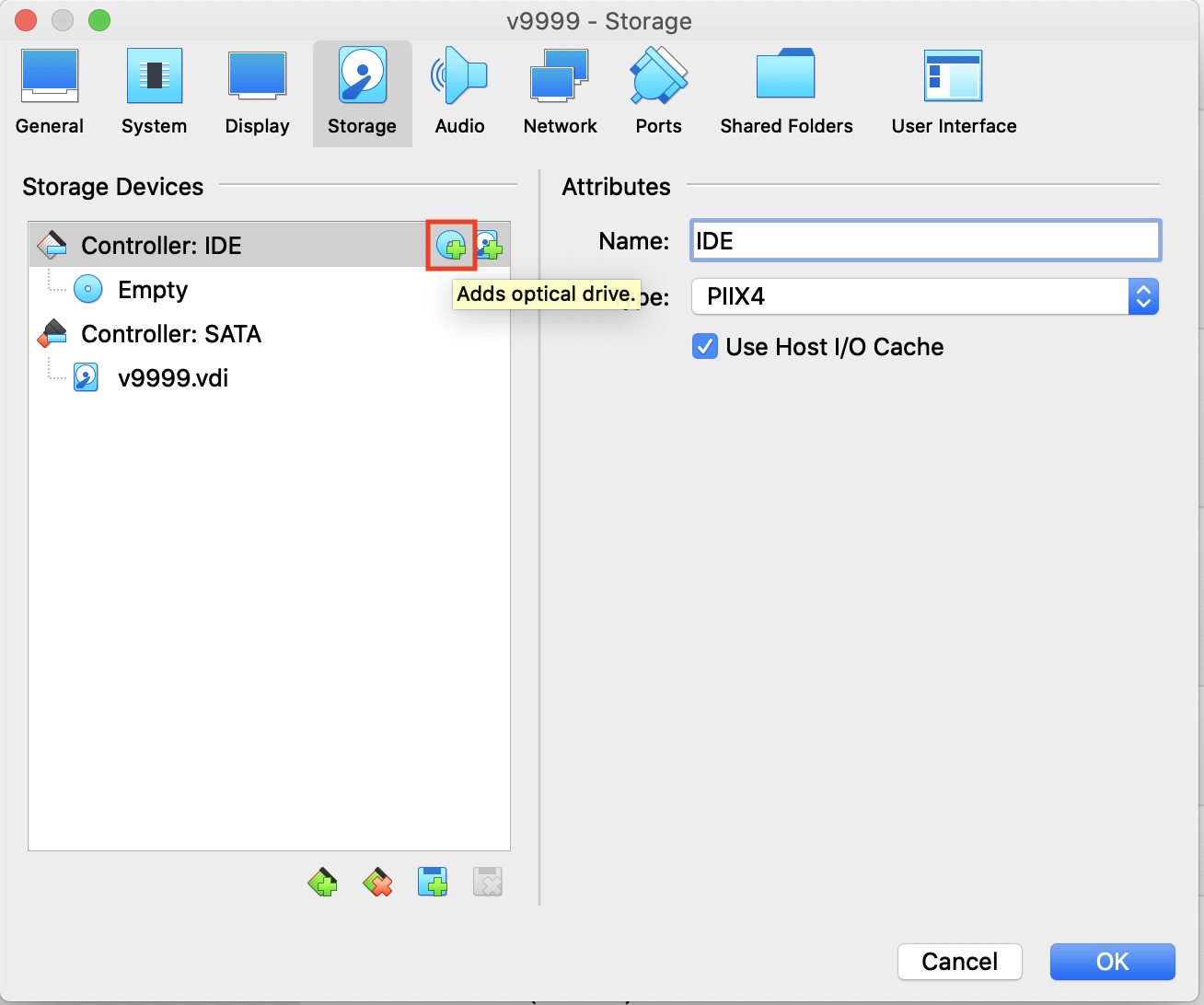1204x1005 pixels.
Task: Switch to the User Interface tab
Action: 954,93
